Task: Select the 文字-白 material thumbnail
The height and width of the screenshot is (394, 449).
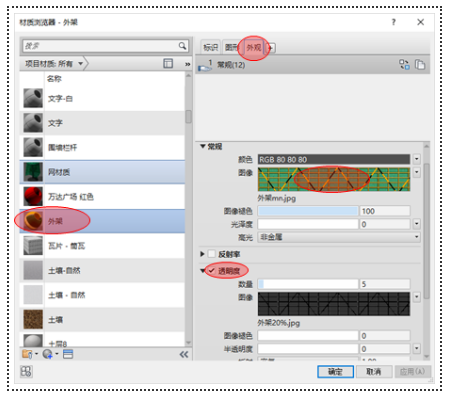Action: [x=33, y=98]
